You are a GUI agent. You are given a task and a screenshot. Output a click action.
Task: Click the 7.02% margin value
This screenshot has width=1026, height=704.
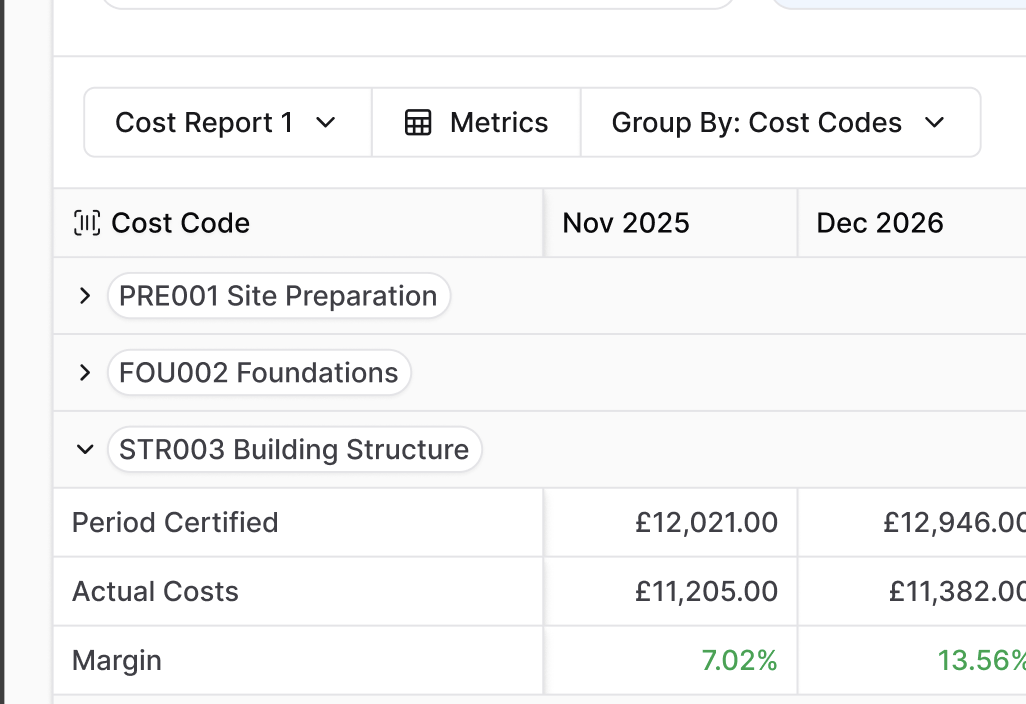point(739,661)
